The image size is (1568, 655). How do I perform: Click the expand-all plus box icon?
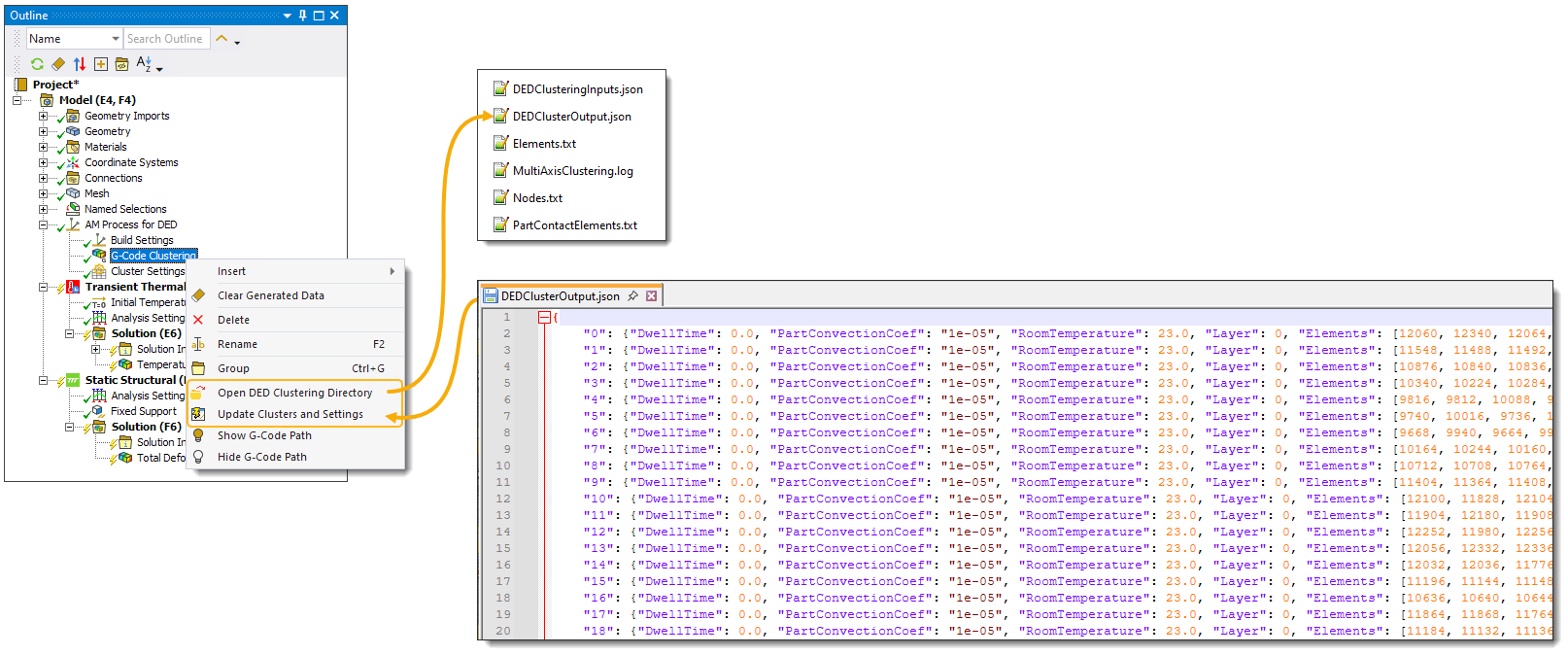101,64
